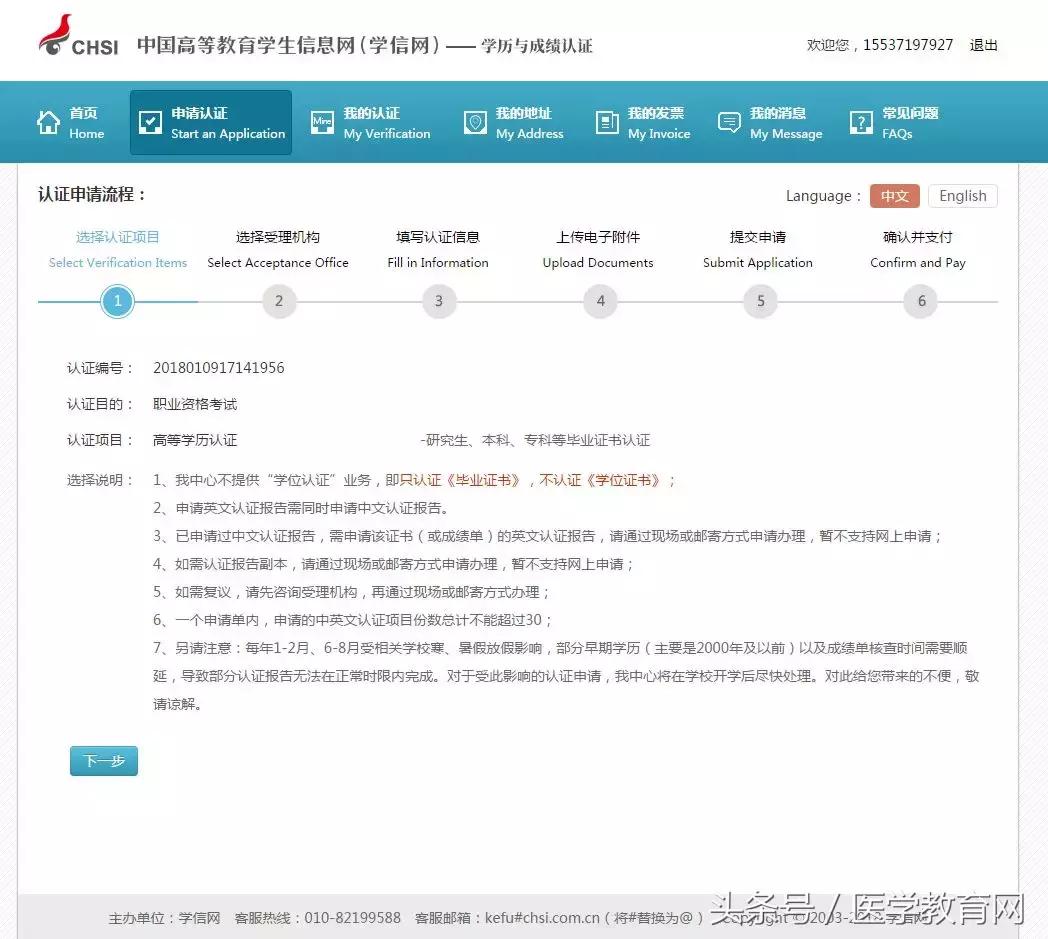Viewport: 1048px width, 939px height.
Task: Select the 申请认证 navigation tab
Action: (210, 122)
